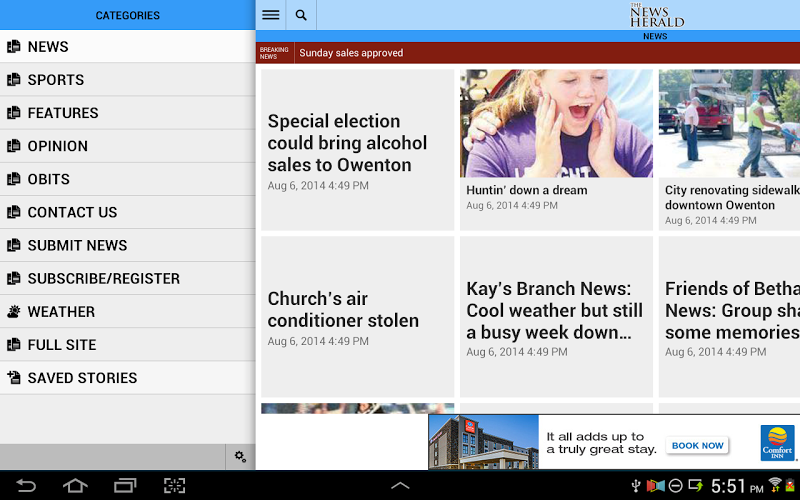Click the newspaper icon beside OBITS
This screenshot has width=800, height=500.
[x=14, y=179]
